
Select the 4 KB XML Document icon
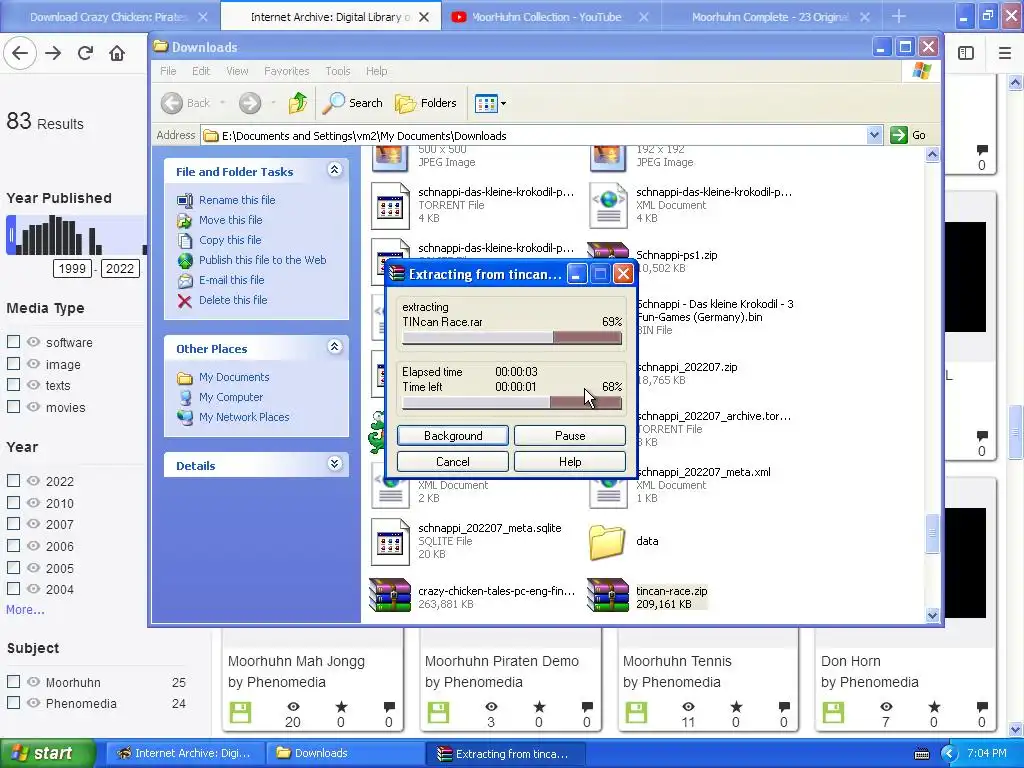tap(608, 206)
